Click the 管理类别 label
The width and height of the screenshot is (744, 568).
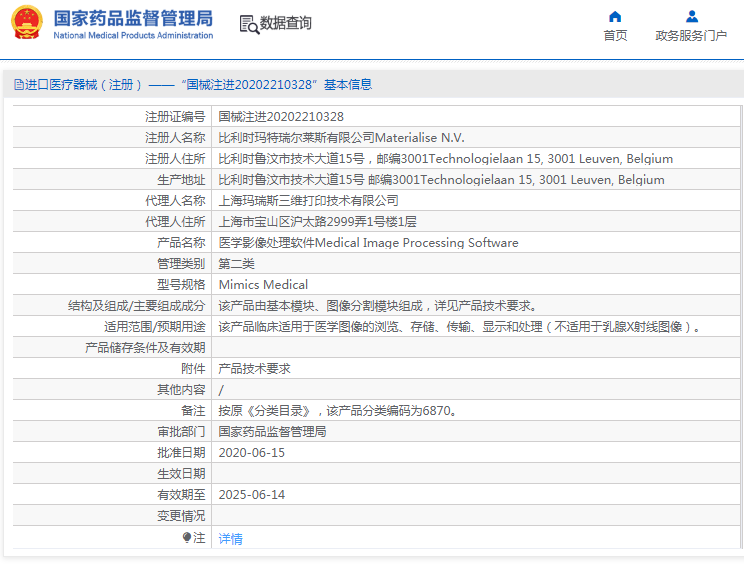(181, 264)
